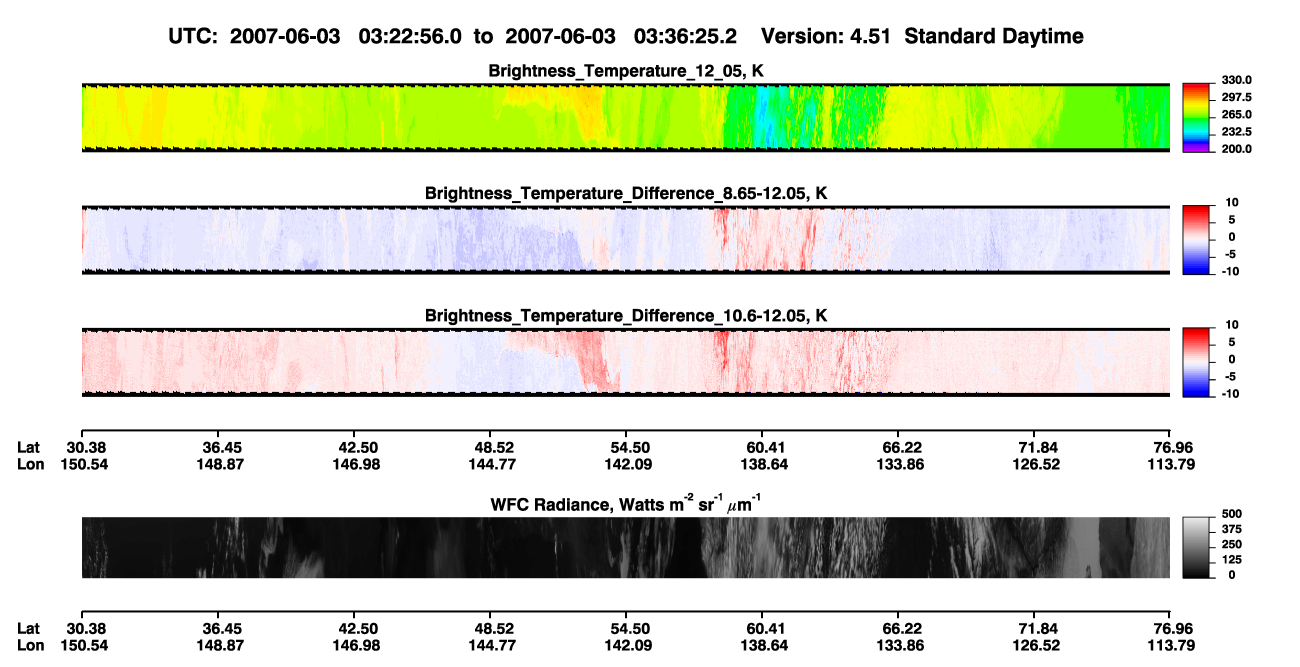The width and height of the screenshot is (1300, 667).
Task: Click longitude 142.09 on the bottom-most axis
Action: pyautogui.click(x=630, y=645)
